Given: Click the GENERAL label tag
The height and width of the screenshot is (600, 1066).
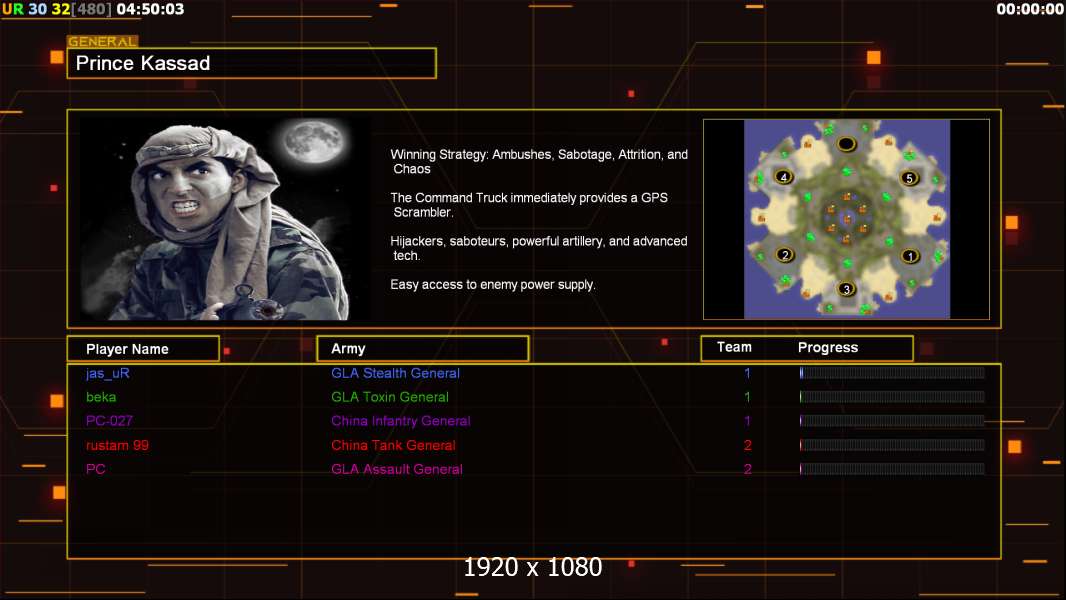Looking at the screenshot, I should coord(103,41).
